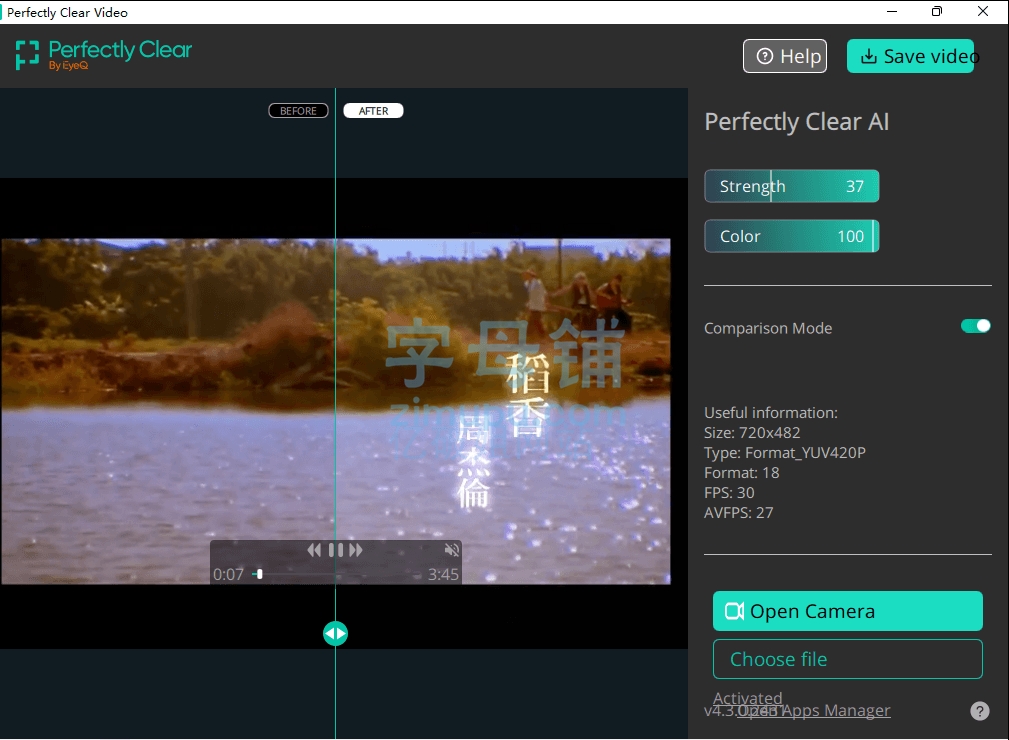Viewport: 1009px width, 740px height.
Task: Click the before/after split handle icon
Action: click(x=335, y=634)
